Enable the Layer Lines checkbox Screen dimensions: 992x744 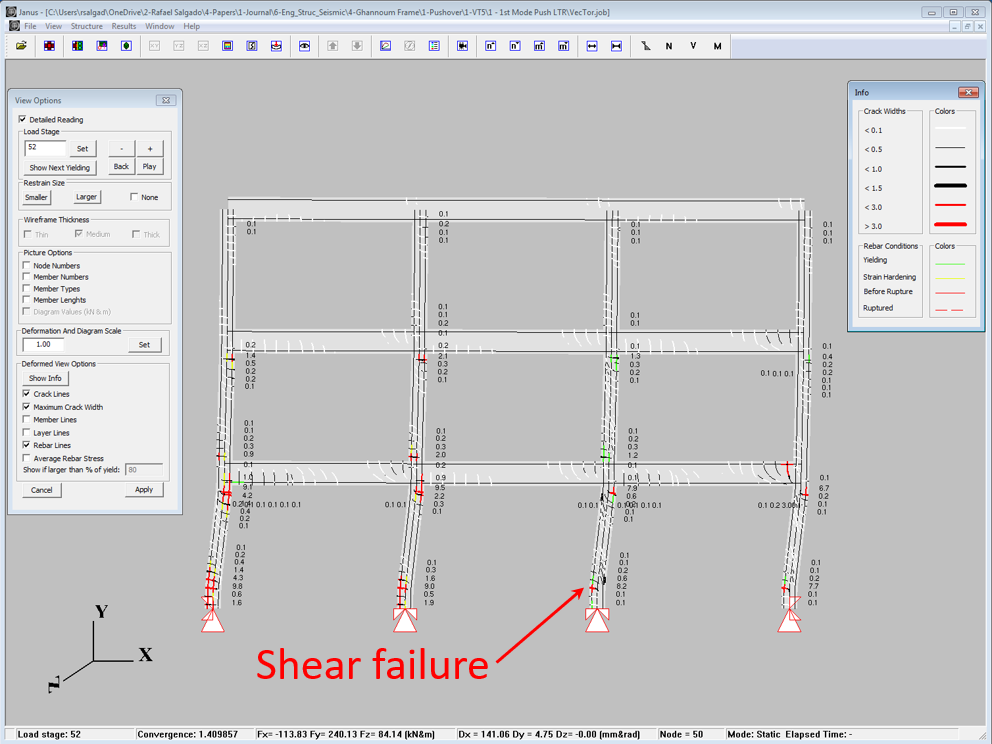pos(27,433)
